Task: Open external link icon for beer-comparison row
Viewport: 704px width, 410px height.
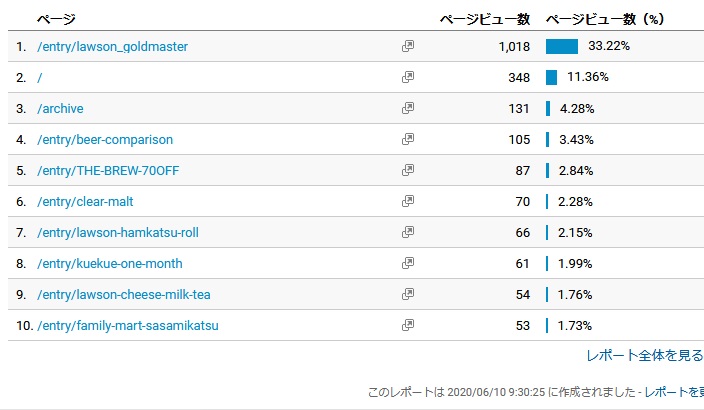Action: 408,139
